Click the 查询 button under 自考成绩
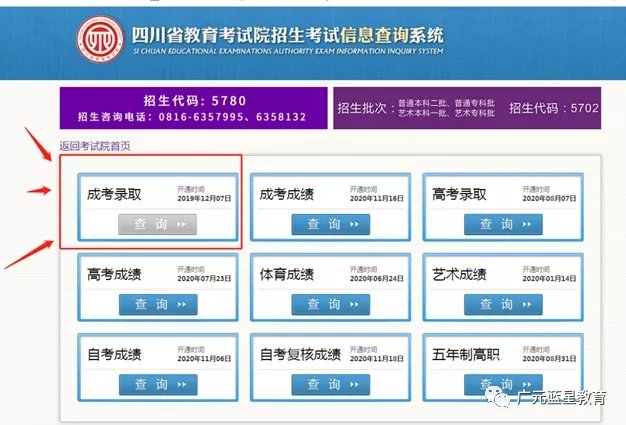626x425 pixels. 158,385
